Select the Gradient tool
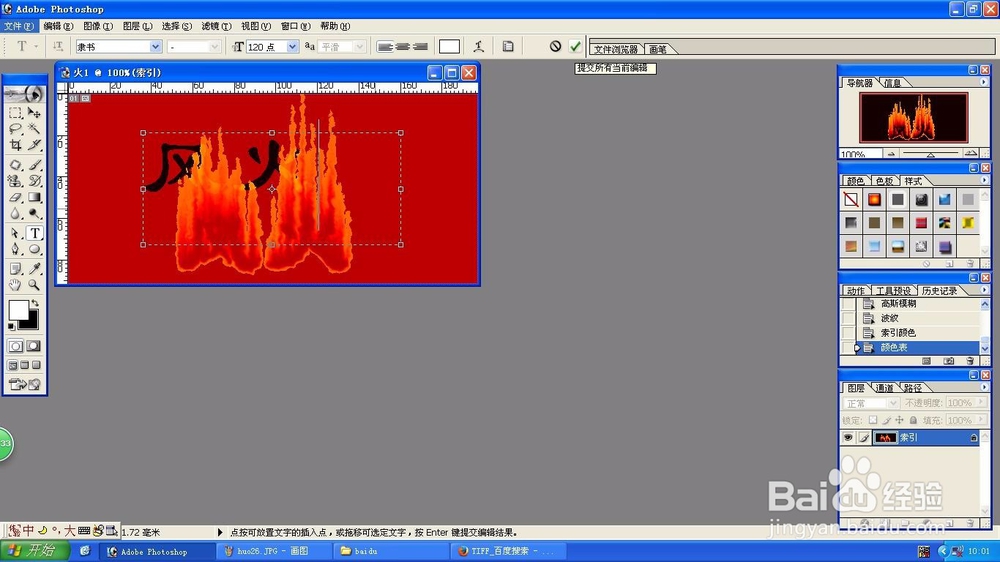Screen dimensions: 1000x562 (34, 197)
